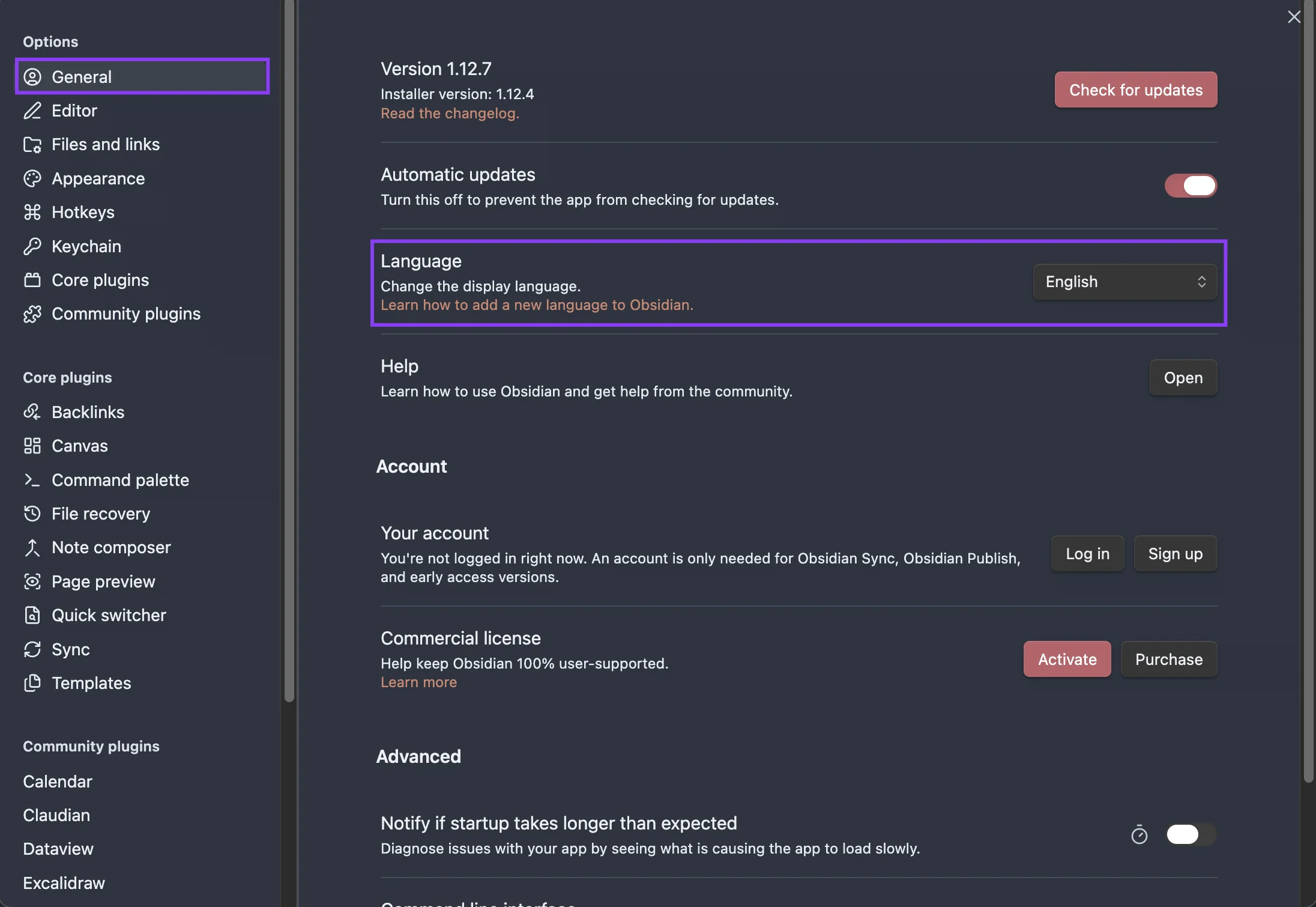Open the English language dropdown

(x=1125, y=282)
